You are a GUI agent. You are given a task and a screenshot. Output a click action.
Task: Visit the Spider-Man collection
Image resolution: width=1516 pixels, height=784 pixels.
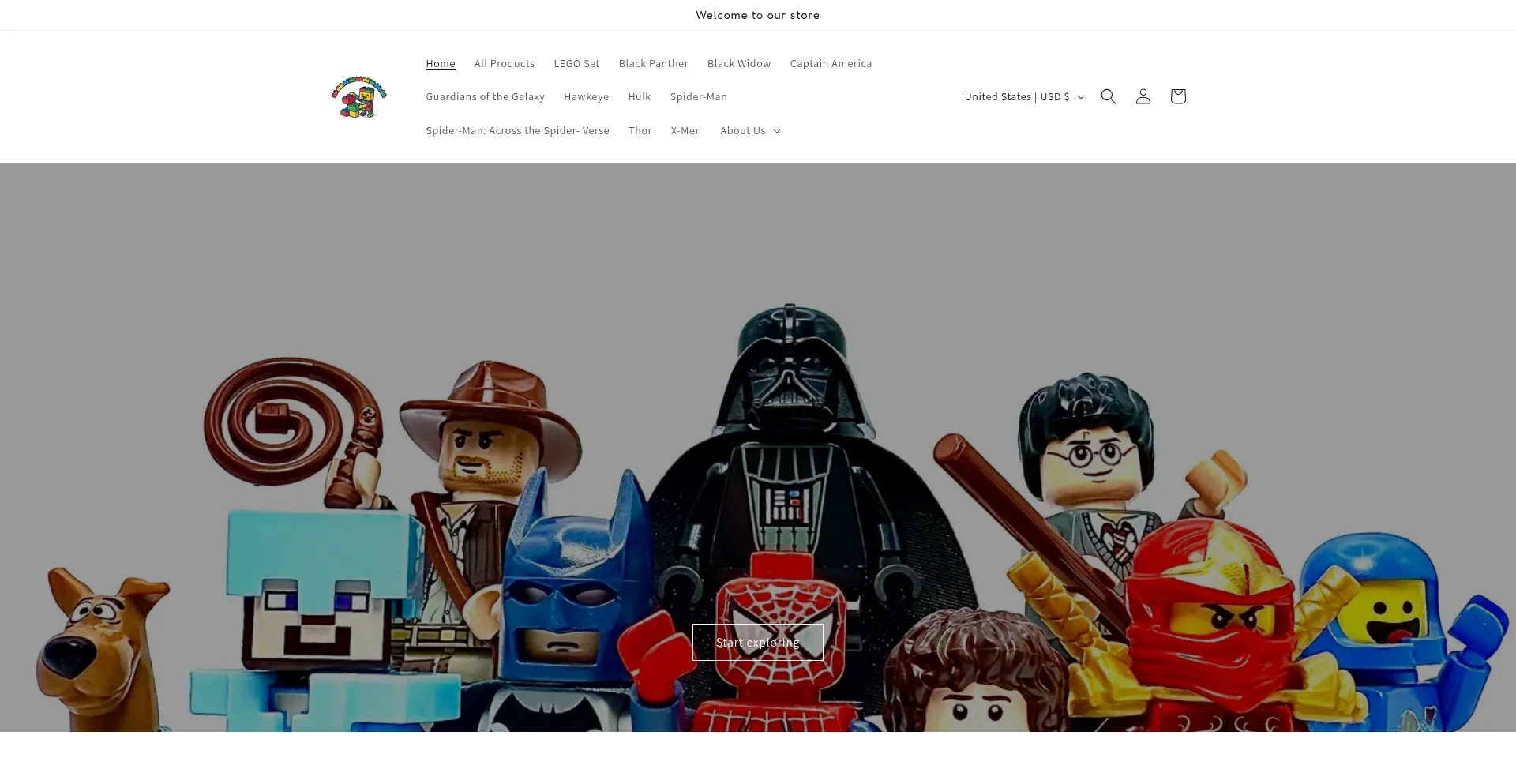(699, 96)
